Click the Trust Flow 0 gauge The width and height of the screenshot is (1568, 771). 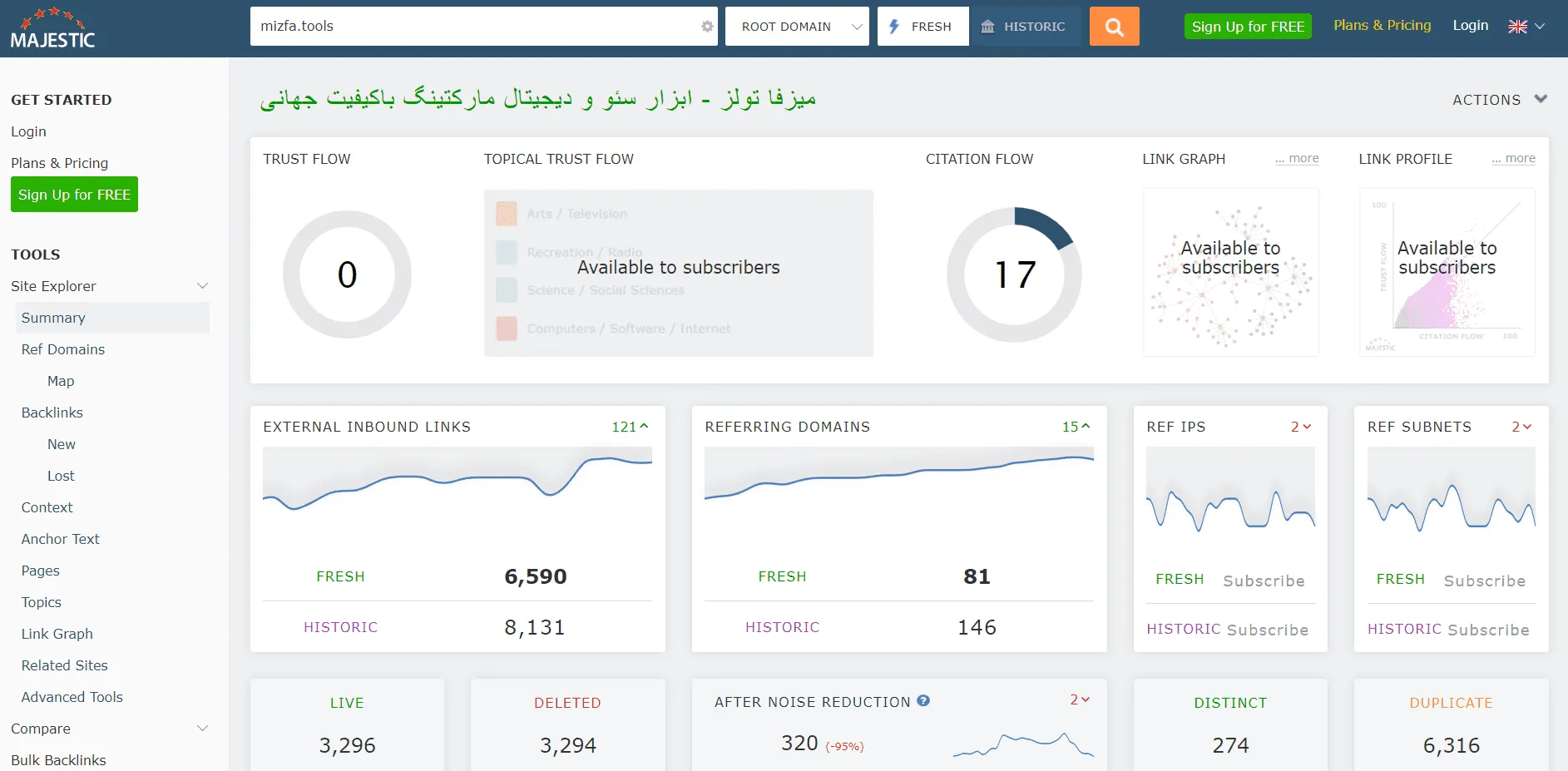tap(348, 274)
